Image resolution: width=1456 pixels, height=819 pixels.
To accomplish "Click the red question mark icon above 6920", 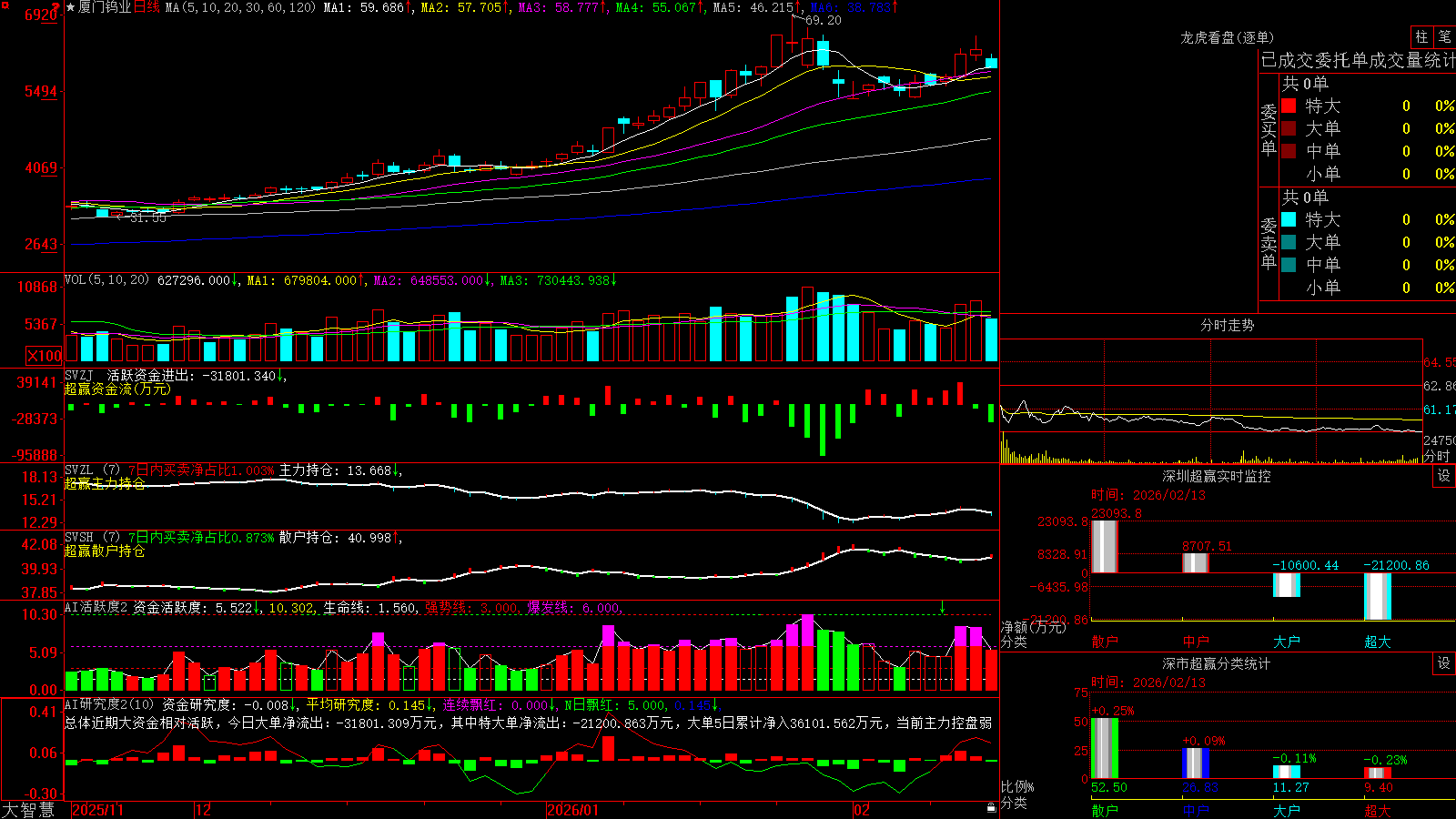I will pos(55,5).
